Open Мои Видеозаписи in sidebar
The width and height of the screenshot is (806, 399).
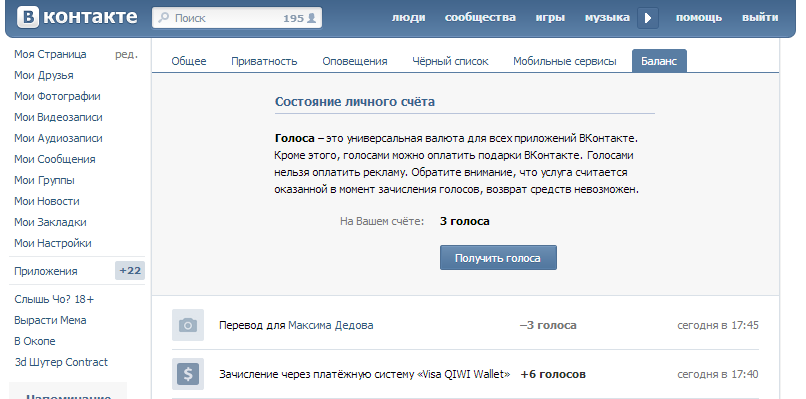tap(58, 117)
